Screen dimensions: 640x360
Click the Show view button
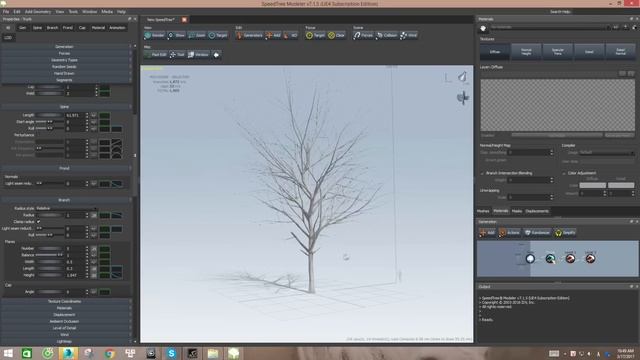click(x=176, y=36)
